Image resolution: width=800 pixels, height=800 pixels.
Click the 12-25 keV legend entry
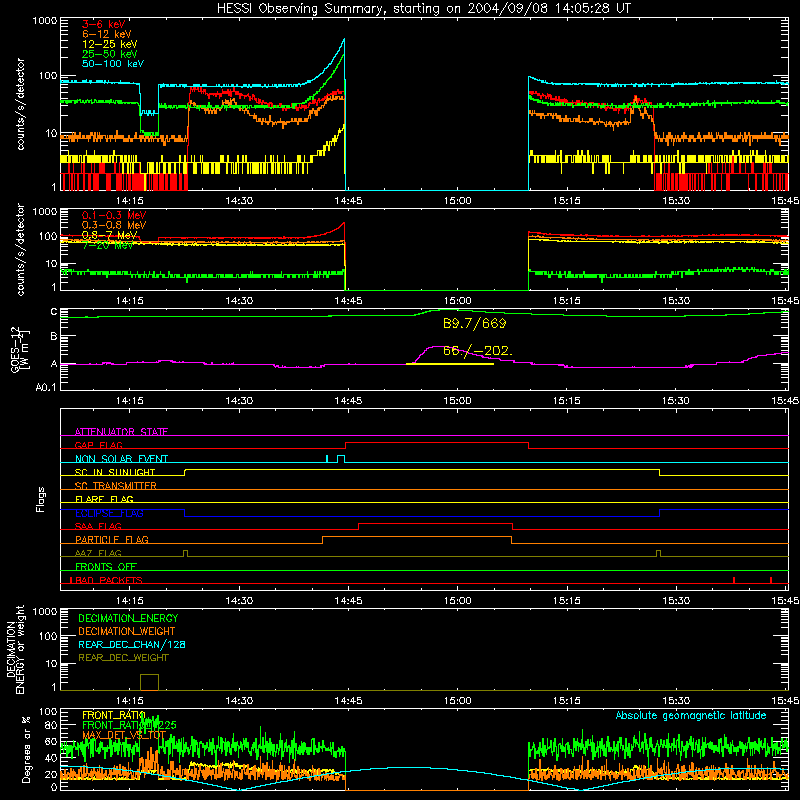[110, 44]
